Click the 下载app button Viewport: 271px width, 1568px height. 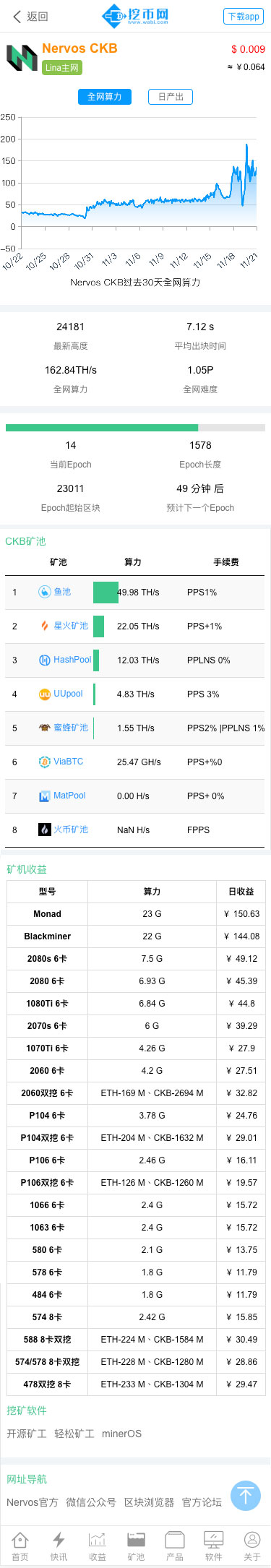244,17
